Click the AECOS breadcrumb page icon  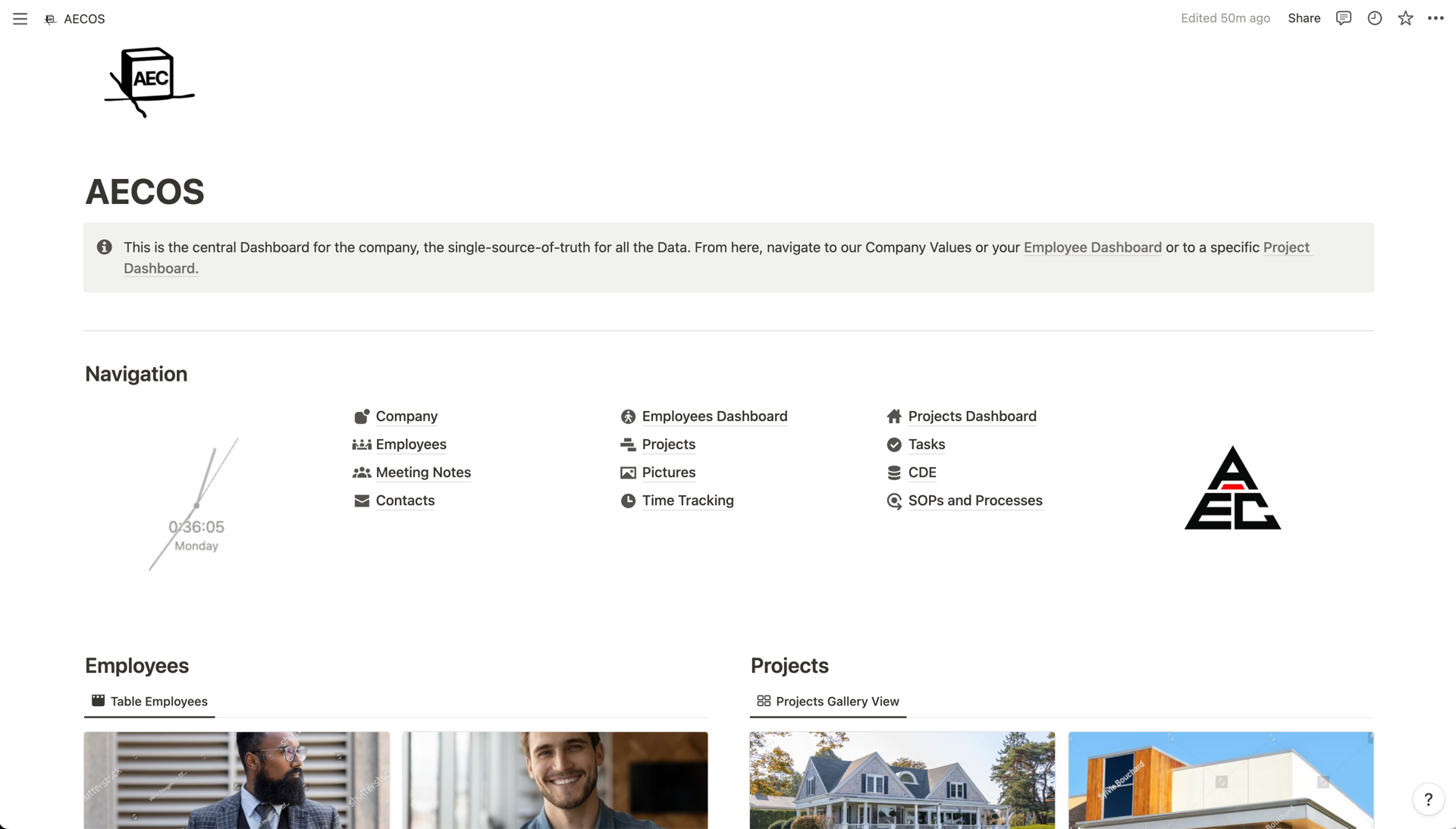coord(50,19)
